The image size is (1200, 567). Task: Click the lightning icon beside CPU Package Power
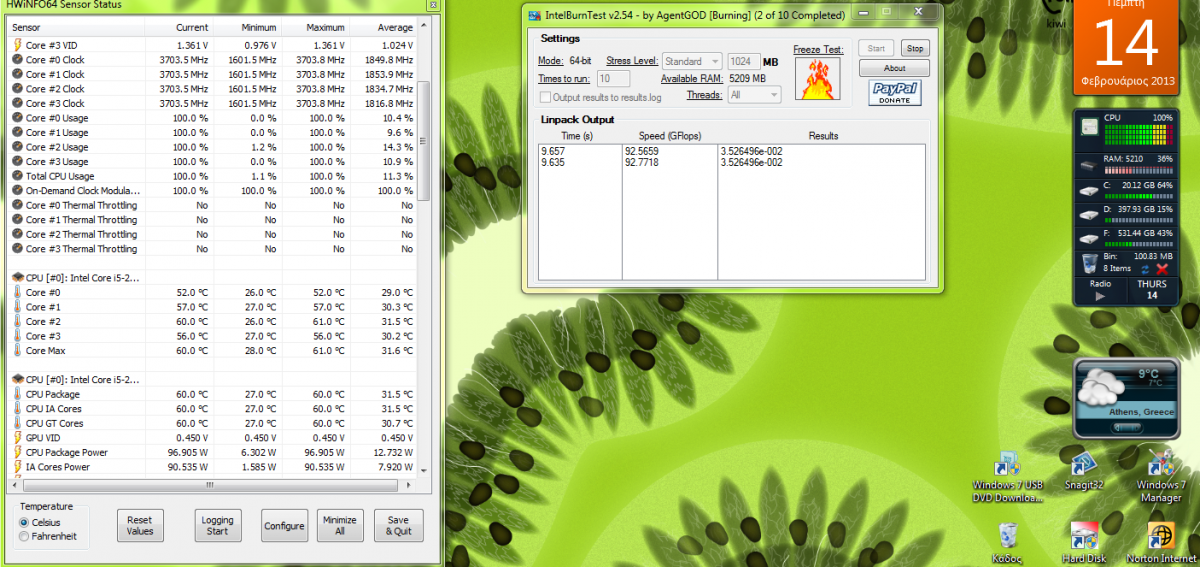(x=17, y=452)
